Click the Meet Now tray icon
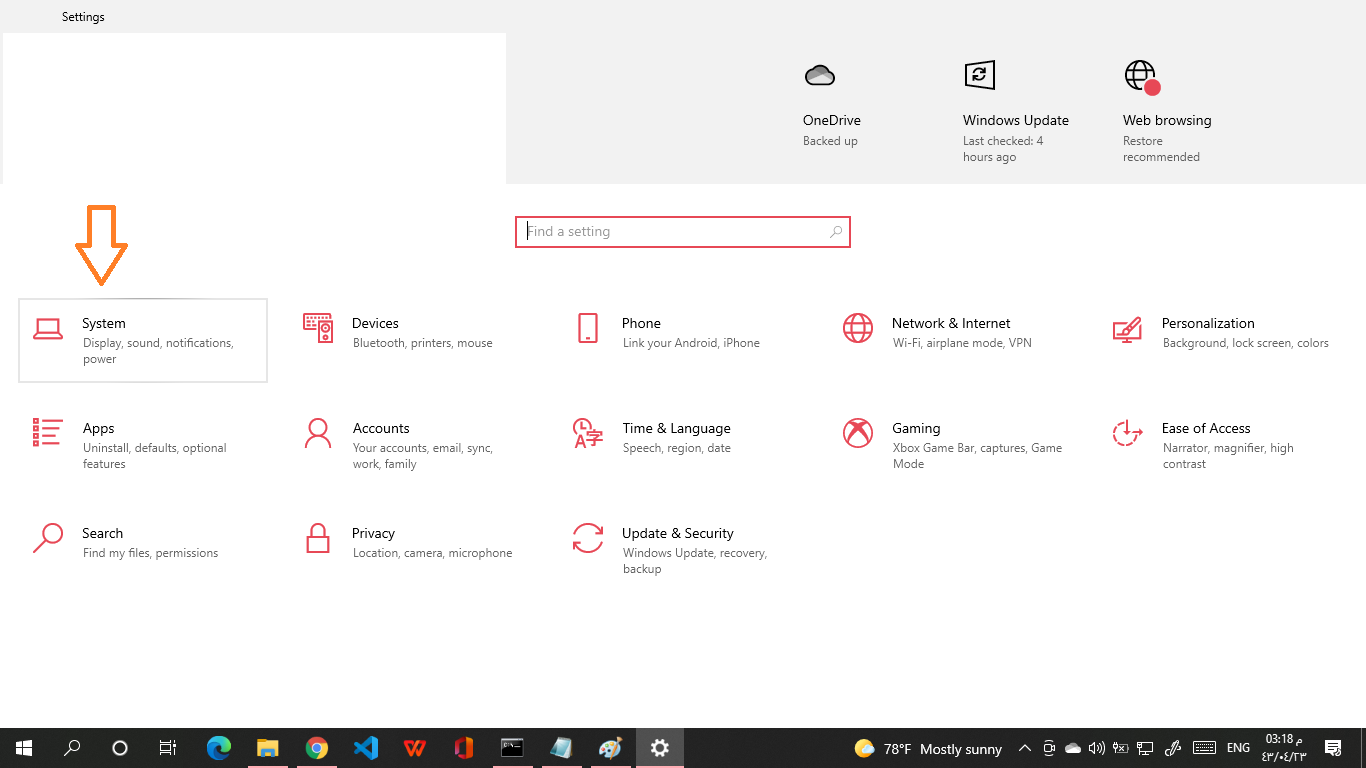Image resolution: width=1366 pixels, height=768 pixels. [x=1049, y=748]
